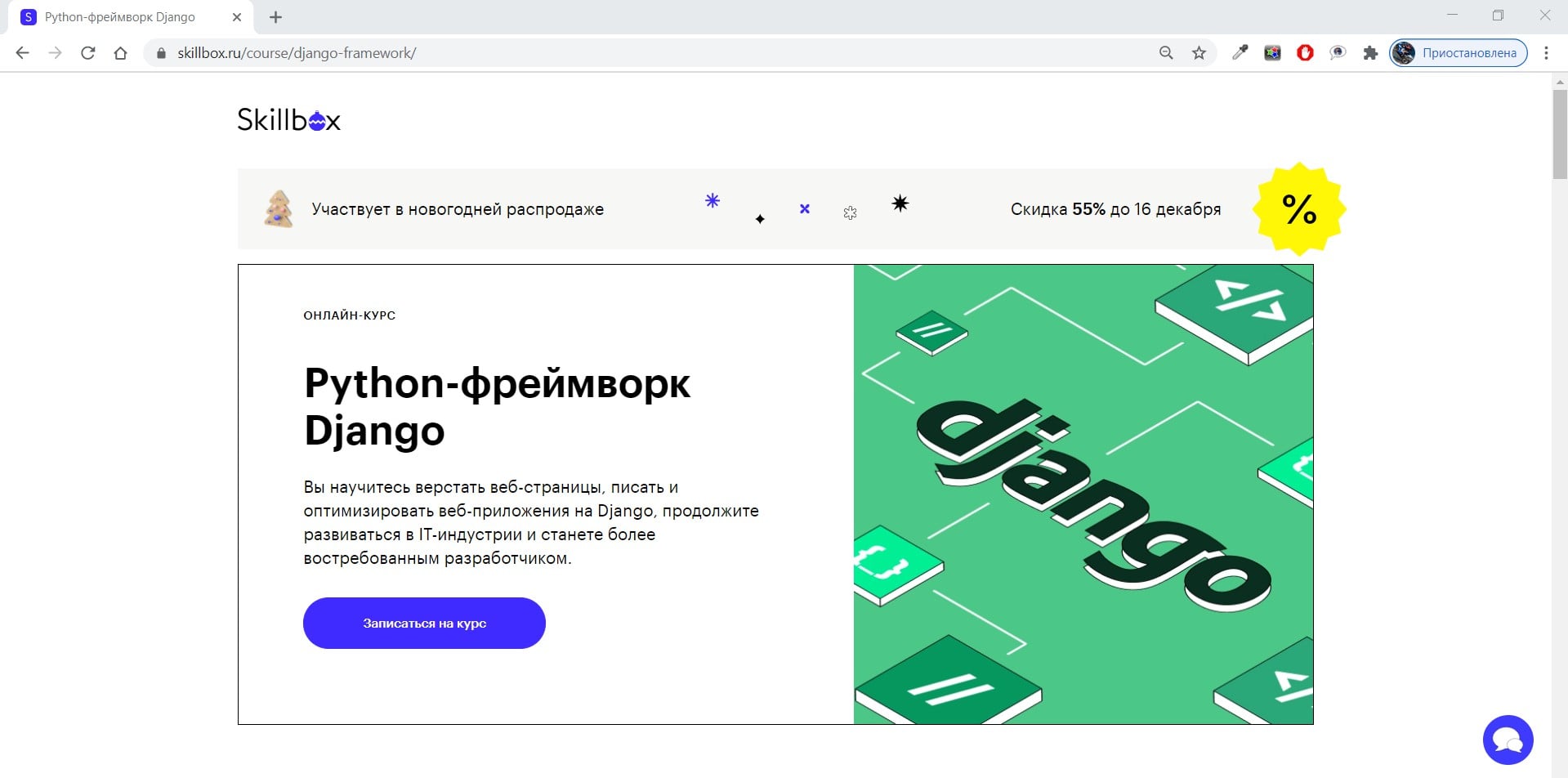Viewport: 1568px width, 778px height.
Task: Click the gray eye-mask extension icon
Action: tap(1338, 53)
